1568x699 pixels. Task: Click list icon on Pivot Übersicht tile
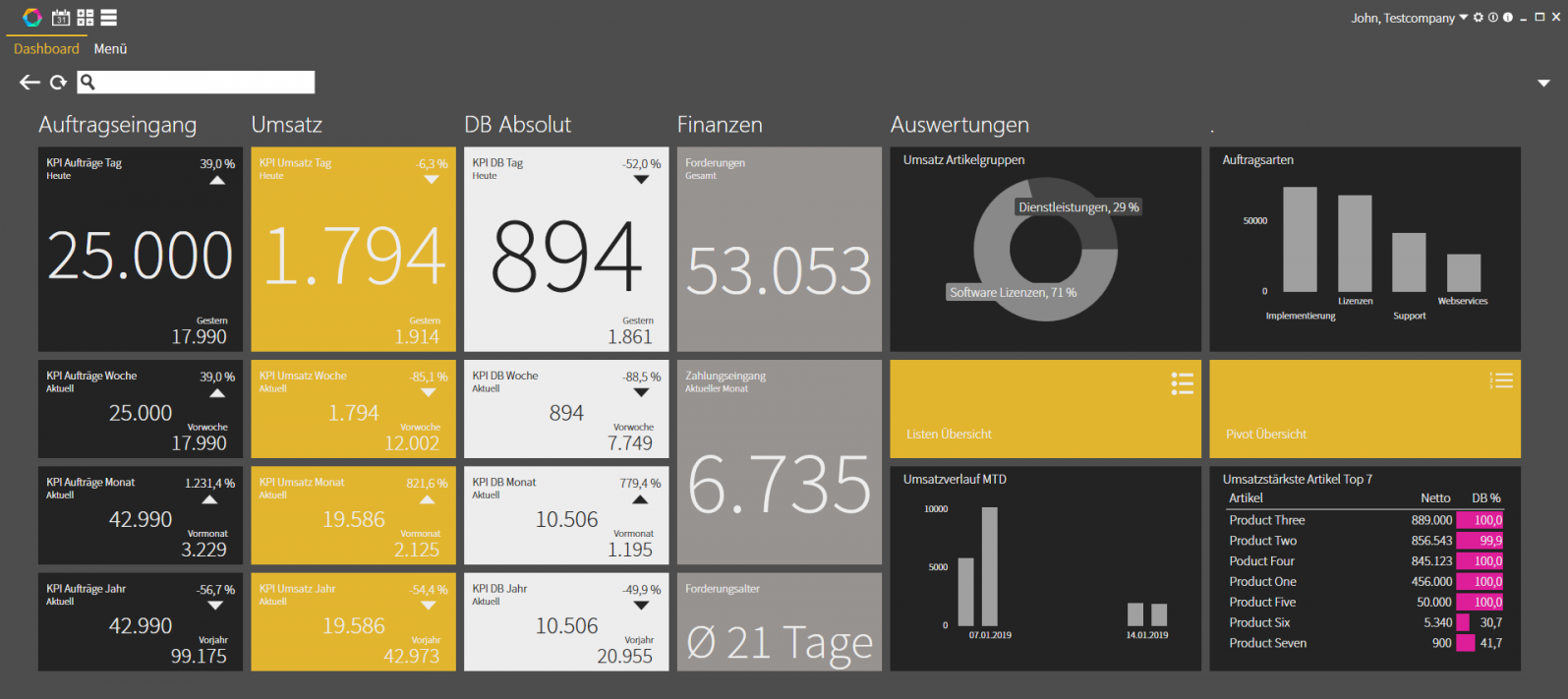1500,381
